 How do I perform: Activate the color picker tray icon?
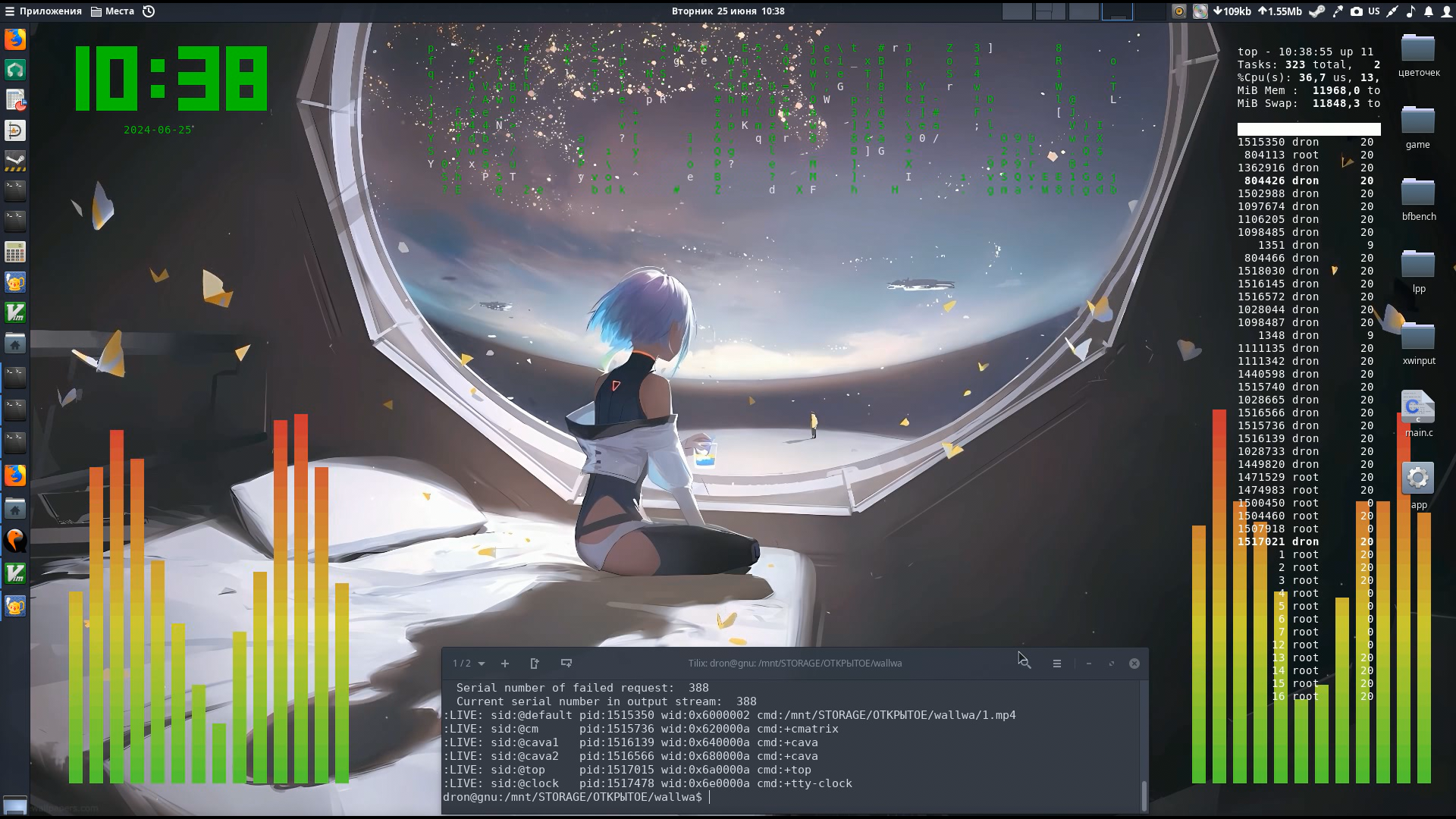click(x=1337, y=11)
